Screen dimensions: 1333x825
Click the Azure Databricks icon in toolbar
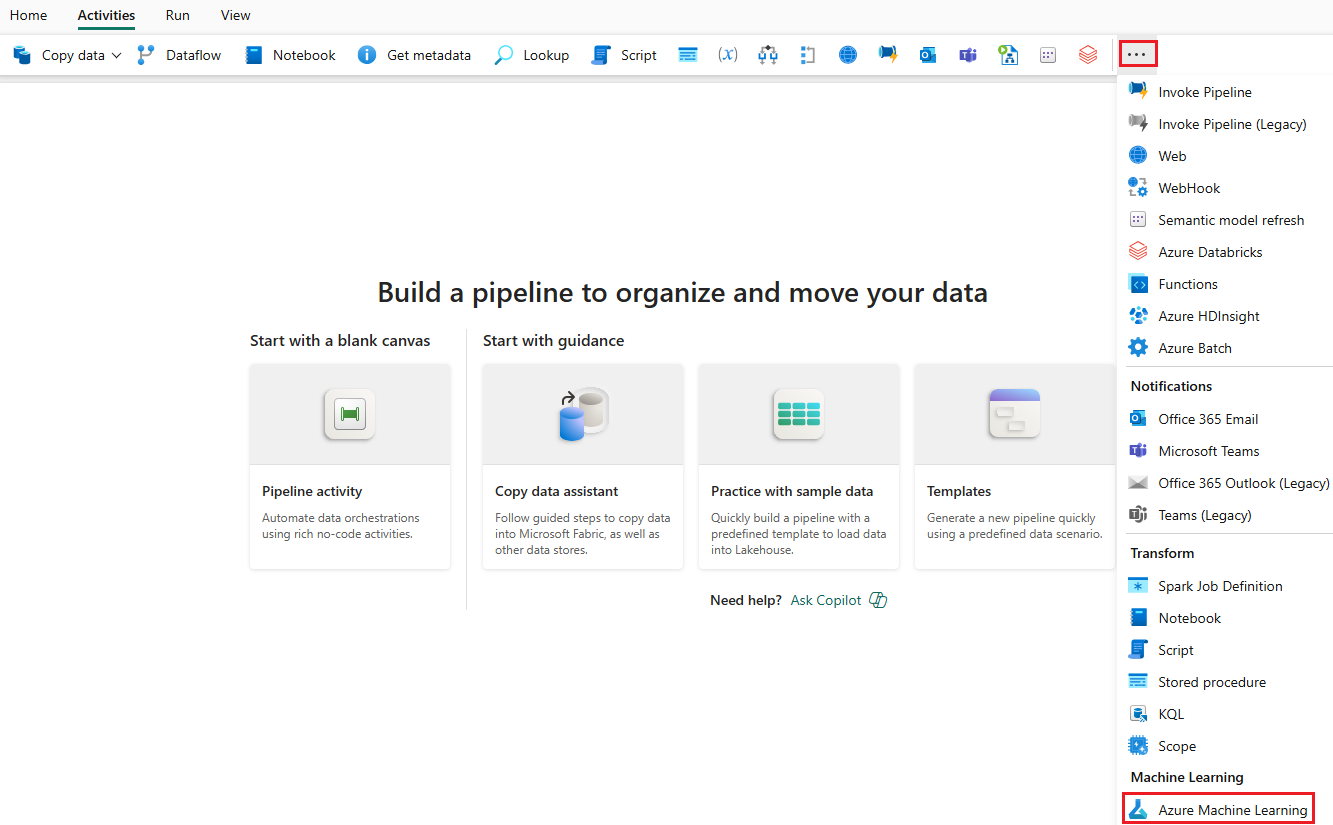coord(1088,55)
